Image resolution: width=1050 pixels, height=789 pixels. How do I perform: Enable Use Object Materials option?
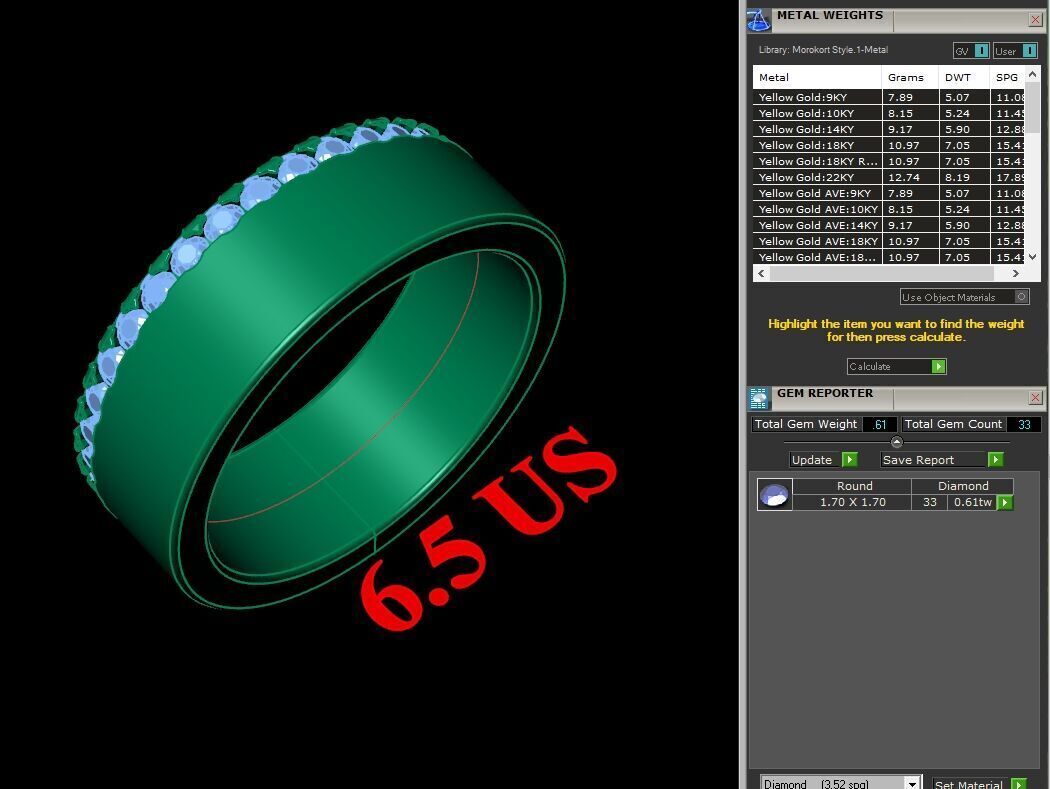click(x=964, y=297)
